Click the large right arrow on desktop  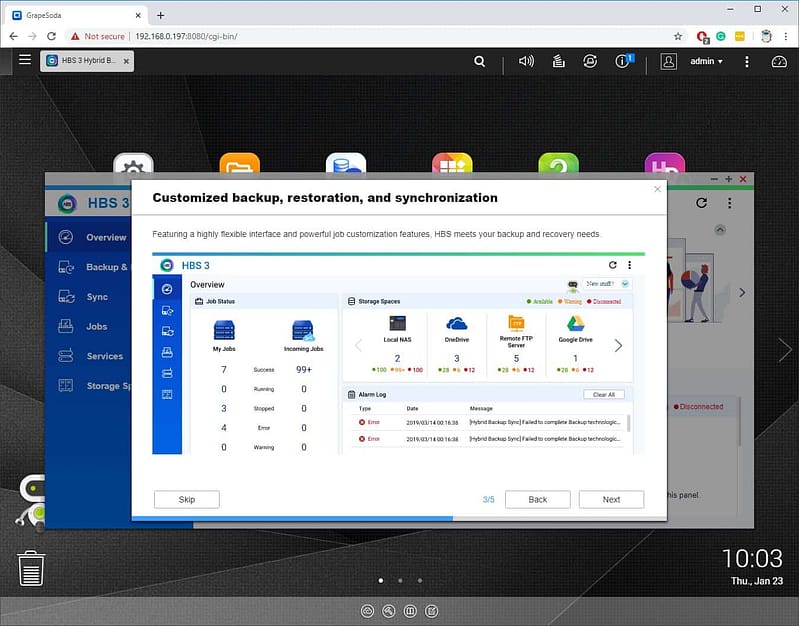pyautogui.click(x=785, y=350)
